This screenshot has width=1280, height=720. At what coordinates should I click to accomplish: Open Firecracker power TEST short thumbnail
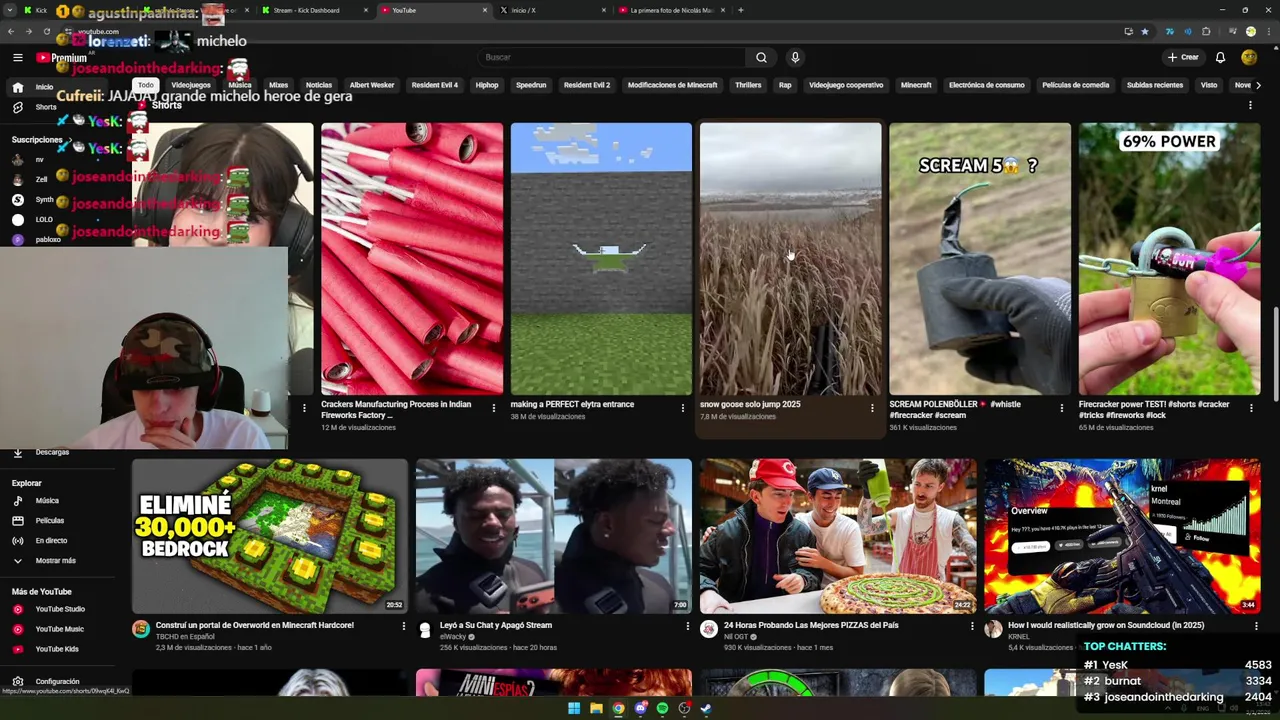pyautogui.click(x=1169, y=259)
